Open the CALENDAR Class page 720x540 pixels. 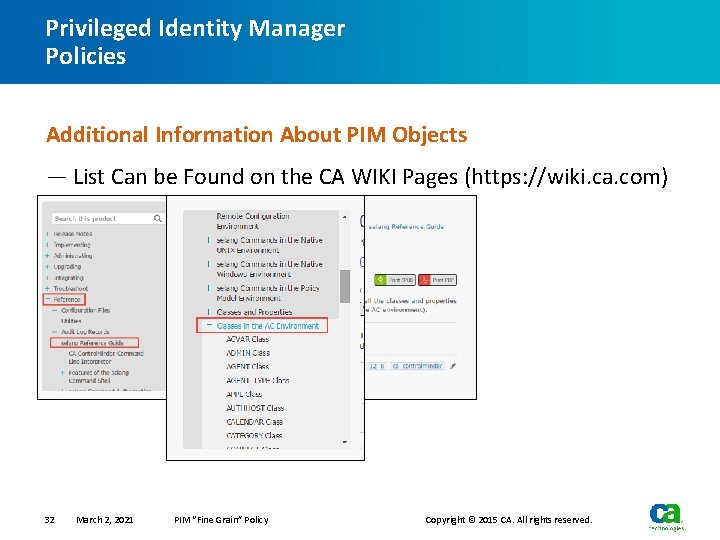coord(254,422)
